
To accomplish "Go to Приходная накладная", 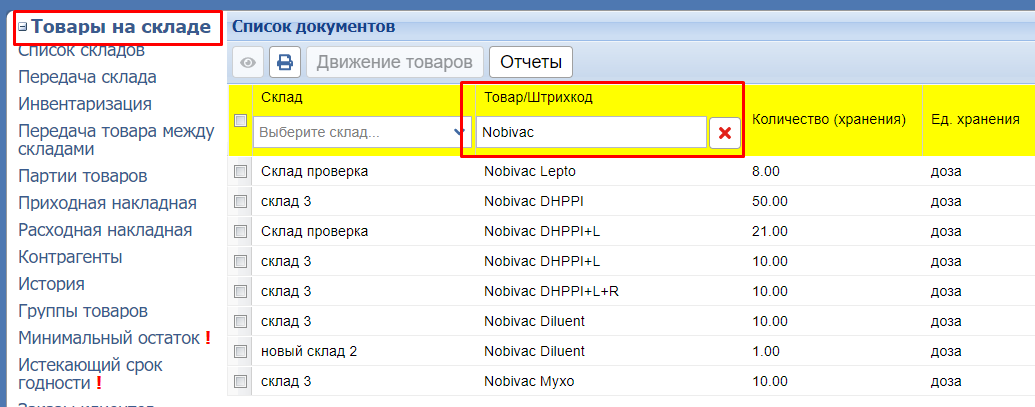I will (x=107, y=203).
